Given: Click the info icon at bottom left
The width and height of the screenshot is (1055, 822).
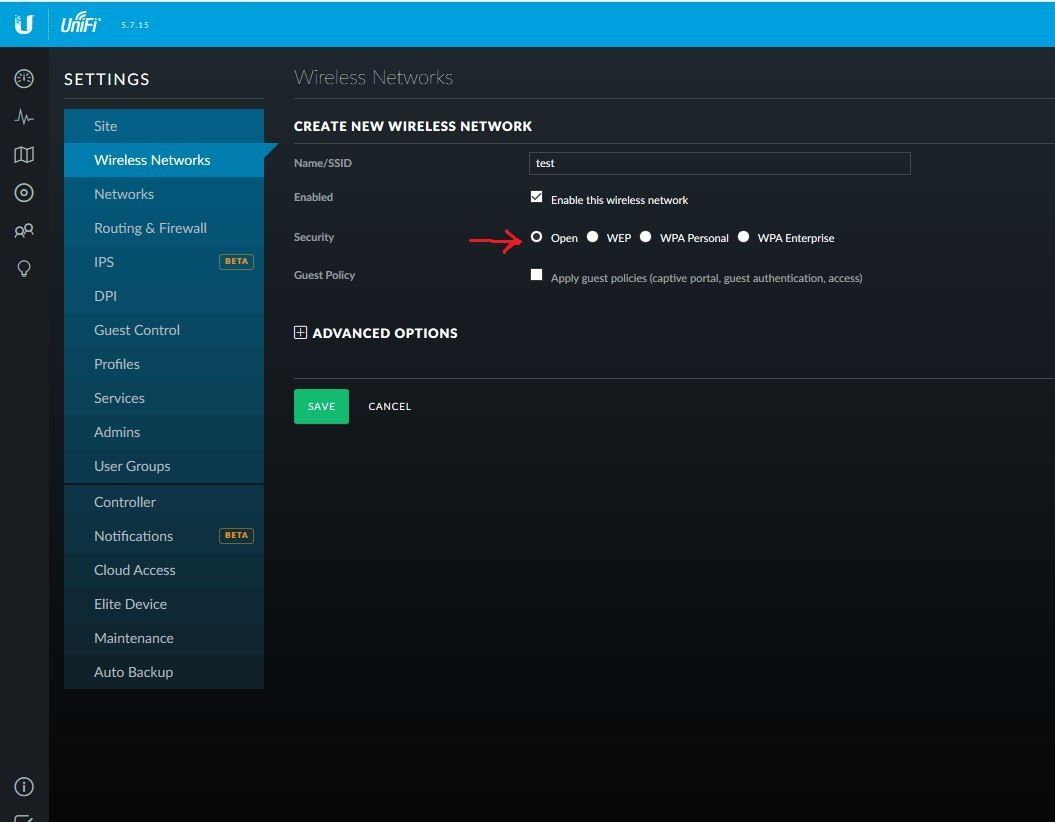Looking at the screenshot, I should 24,787.
